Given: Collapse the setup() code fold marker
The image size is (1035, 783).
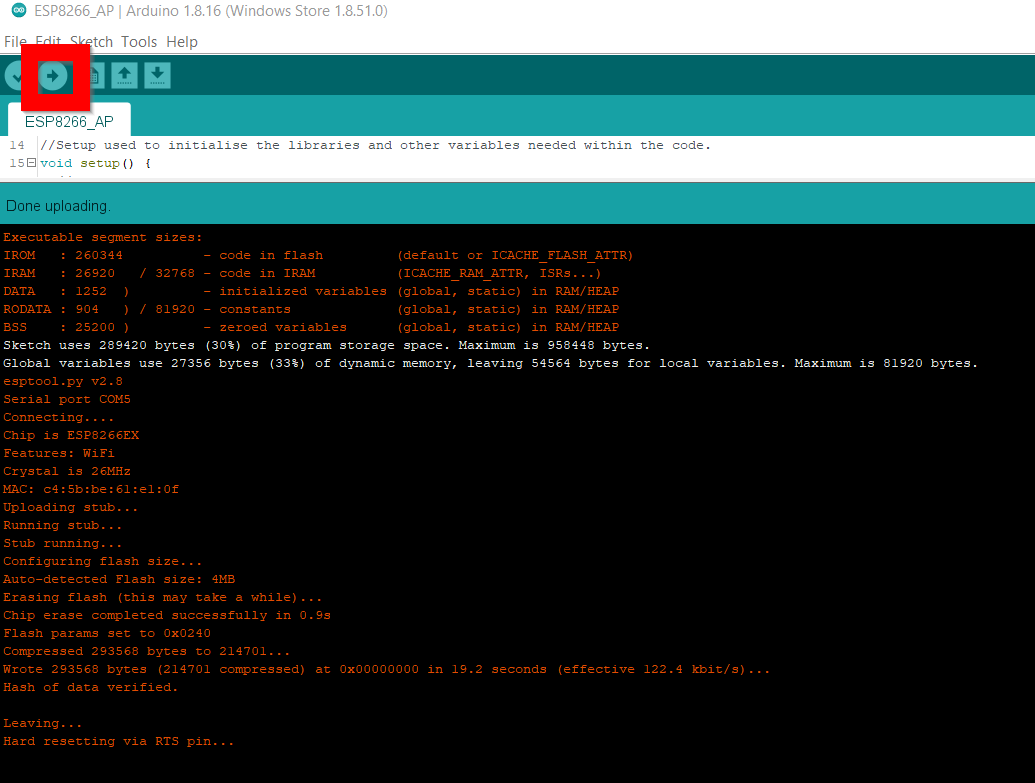Looking at the screenshot, I should (31, 162).
